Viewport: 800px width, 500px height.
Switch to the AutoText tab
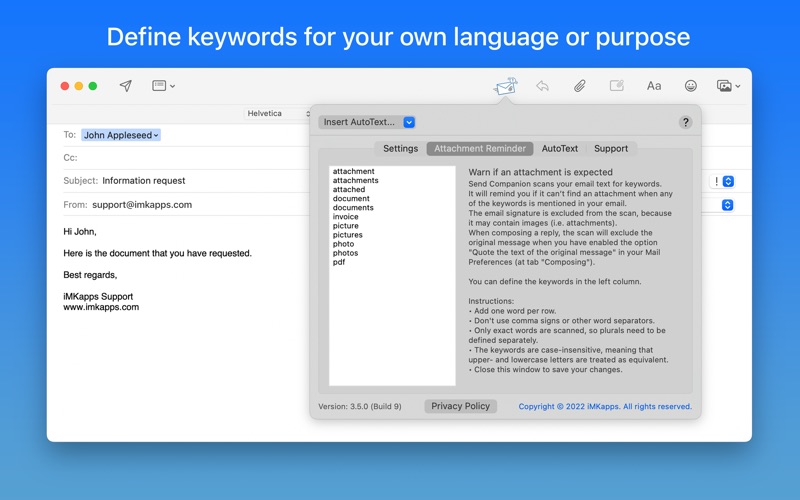[560, 148]
